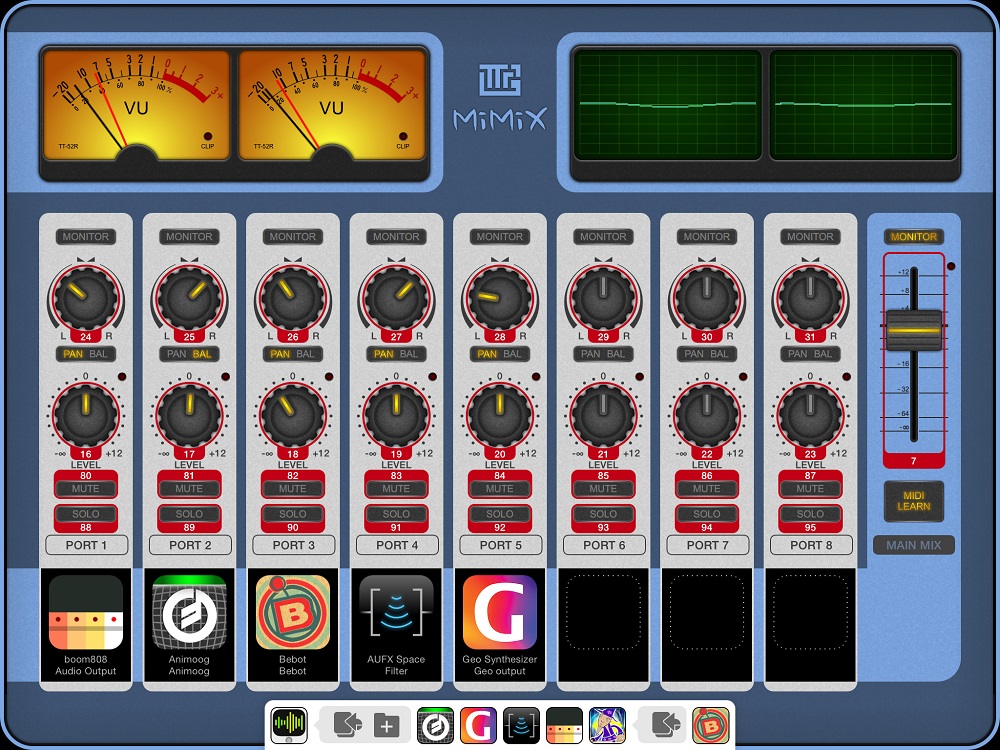This screenshot has width=1000, height=750.
Task: Click the output-arrow icon beside Bebot in dock
Action: [666, 724]
